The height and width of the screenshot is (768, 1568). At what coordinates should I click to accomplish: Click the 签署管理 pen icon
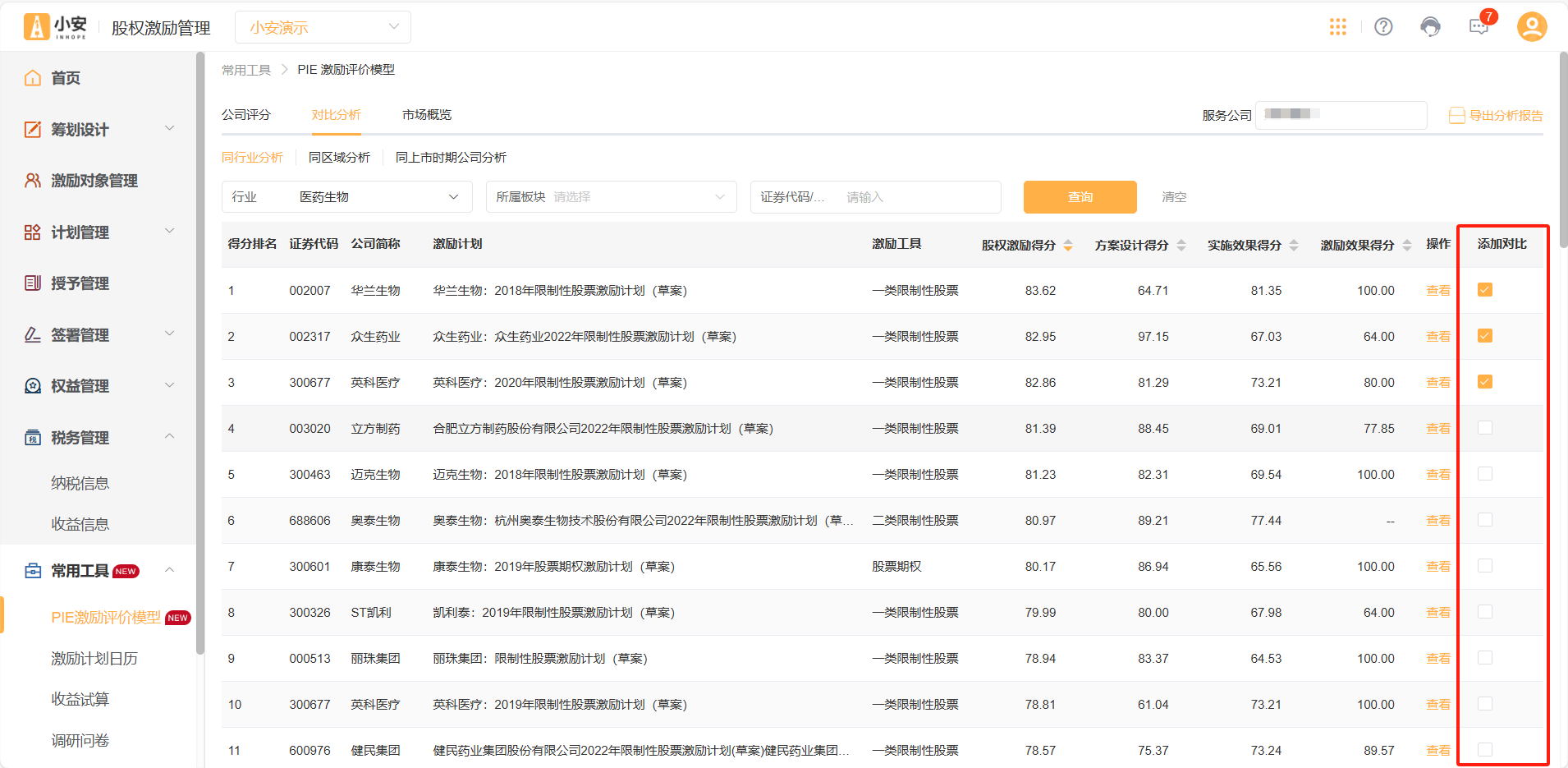coord(33,335)
